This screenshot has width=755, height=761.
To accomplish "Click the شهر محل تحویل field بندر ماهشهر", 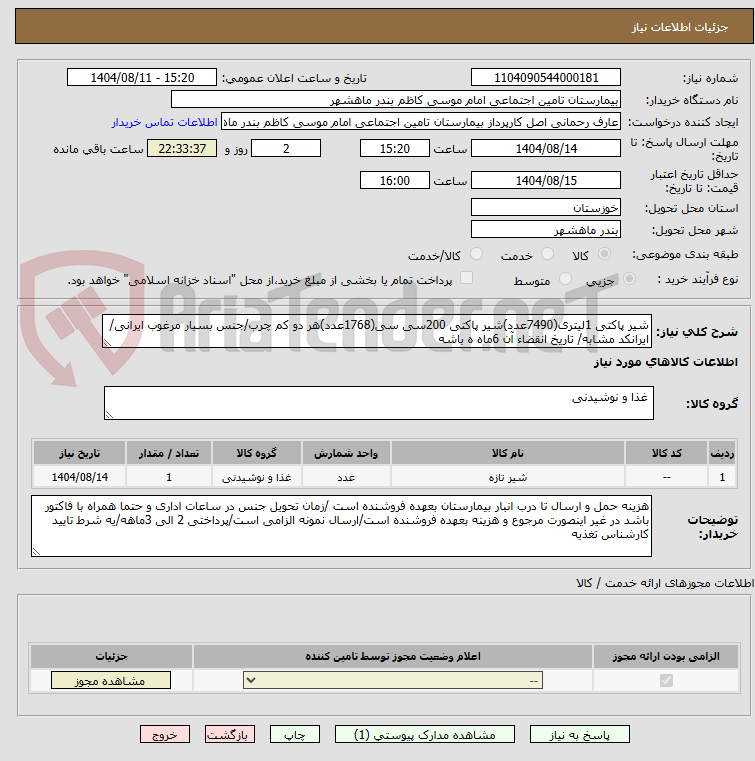I will point(545,230).
